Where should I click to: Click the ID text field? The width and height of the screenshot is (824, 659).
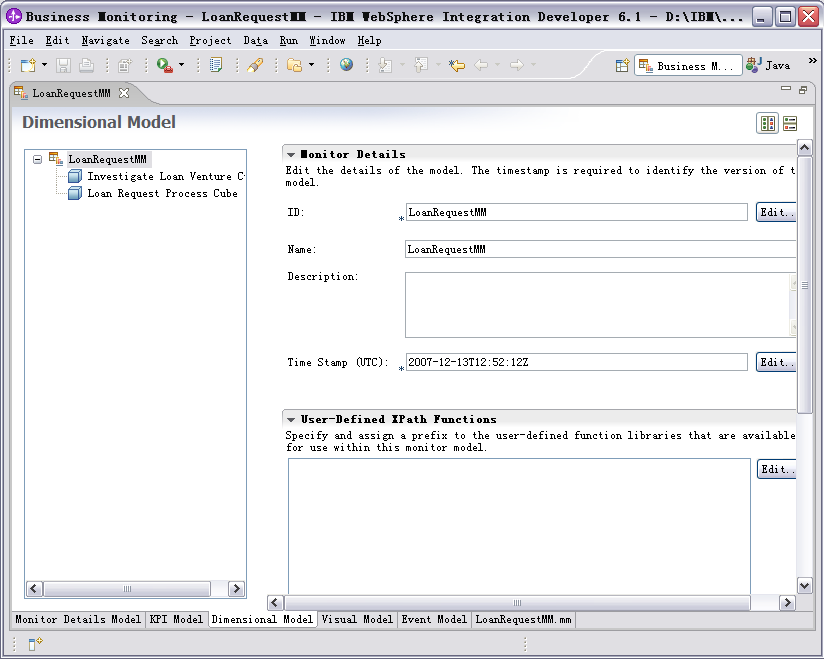(x=576, y=212)
